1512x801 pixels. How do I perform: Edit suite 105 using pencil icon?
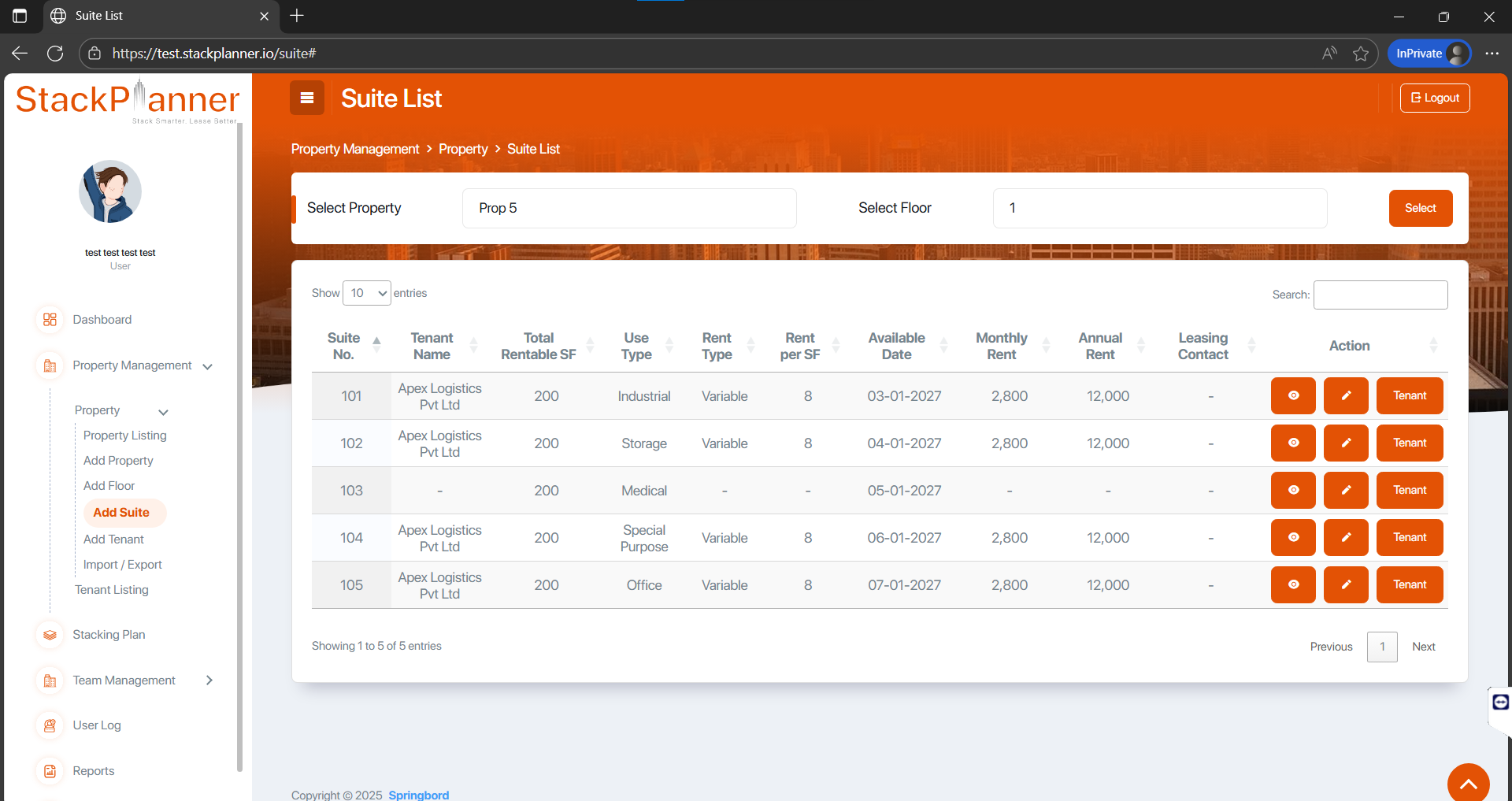click(x=1346, y=584)
